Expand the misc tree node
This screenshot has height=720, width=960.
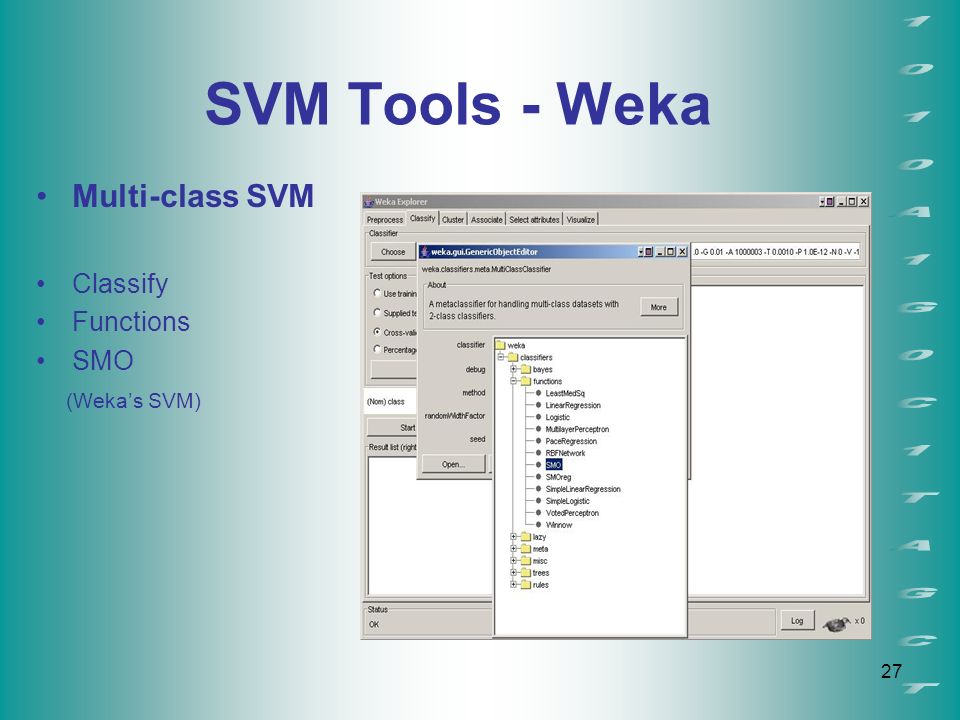pos(513,561)
